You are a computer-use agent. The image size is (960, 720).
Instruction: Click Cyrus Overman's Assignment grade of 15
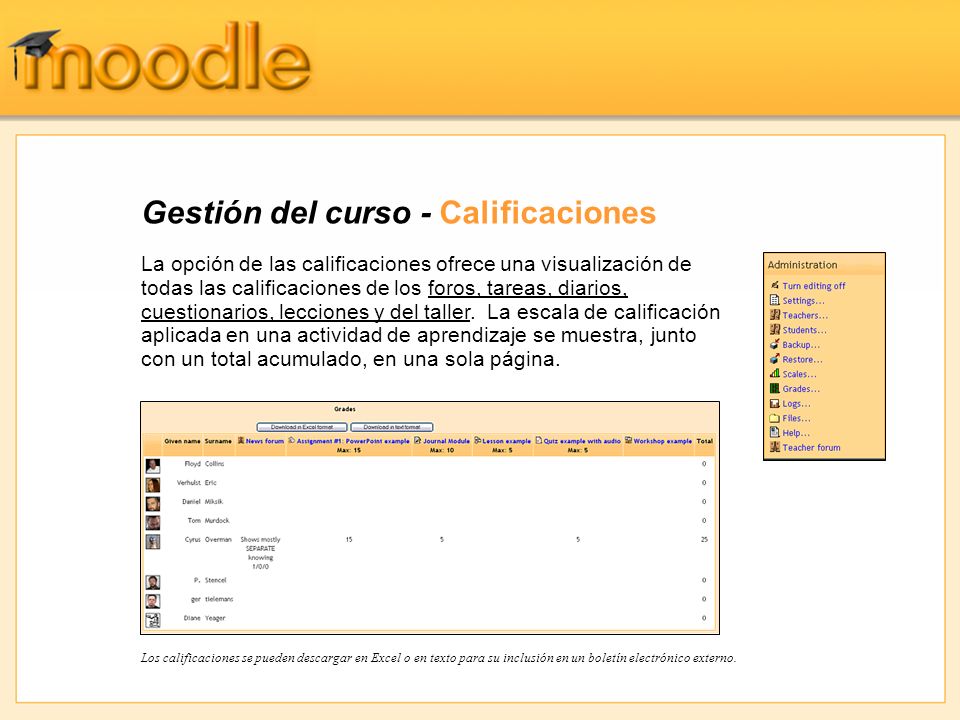pos(349,539)
